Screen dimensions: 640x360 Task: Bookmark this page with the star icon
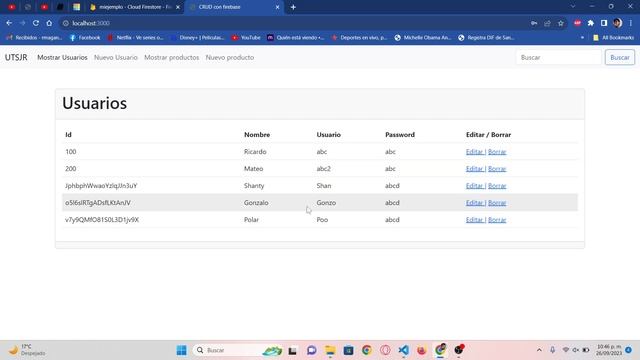[561, 23]
